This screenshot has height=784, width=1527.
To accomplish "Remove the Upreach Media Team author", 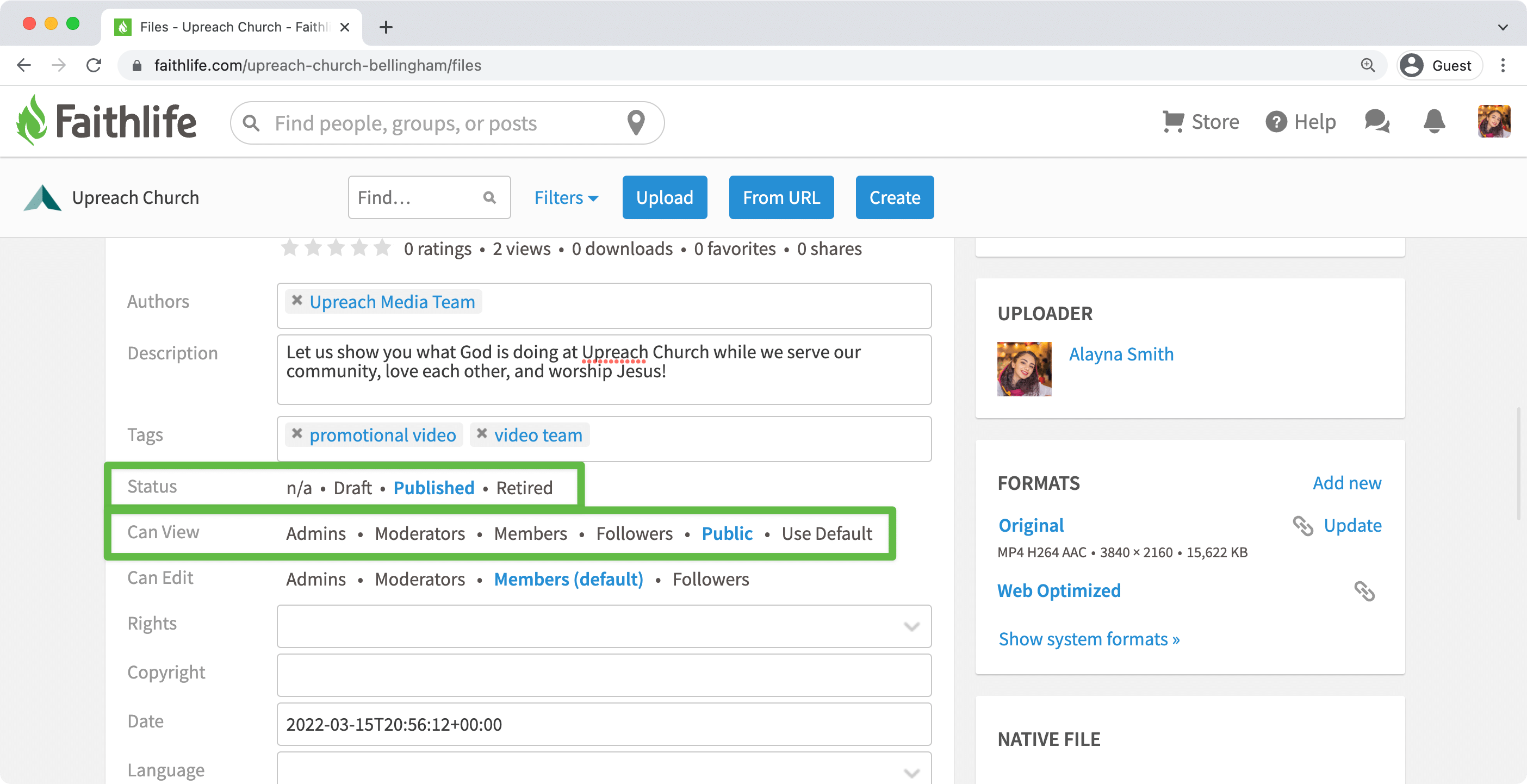I will pos(297,301).
